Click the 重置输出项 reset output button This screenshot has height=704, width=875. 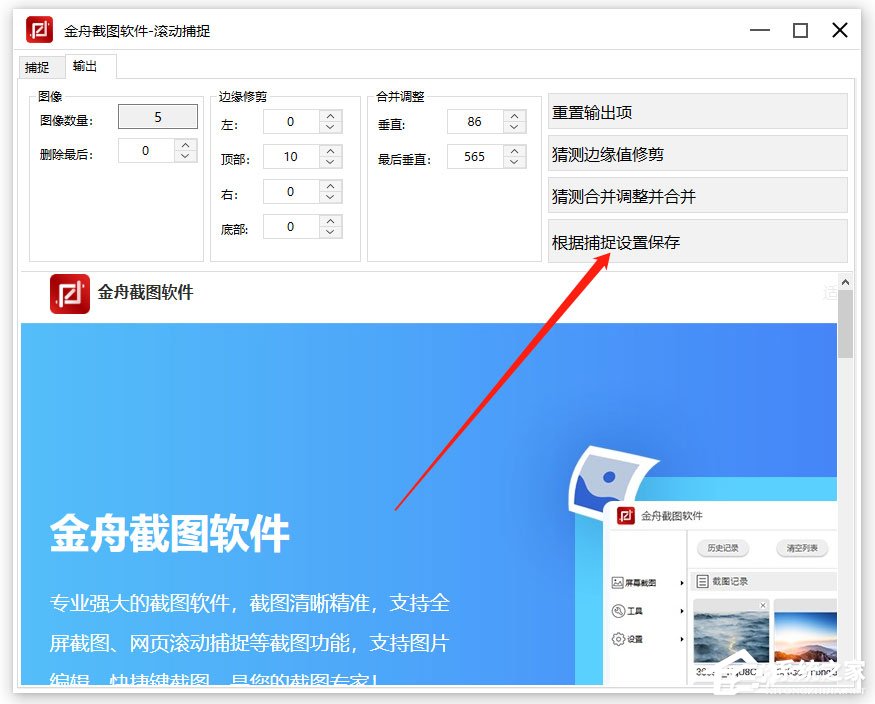[x=694, y=111]
